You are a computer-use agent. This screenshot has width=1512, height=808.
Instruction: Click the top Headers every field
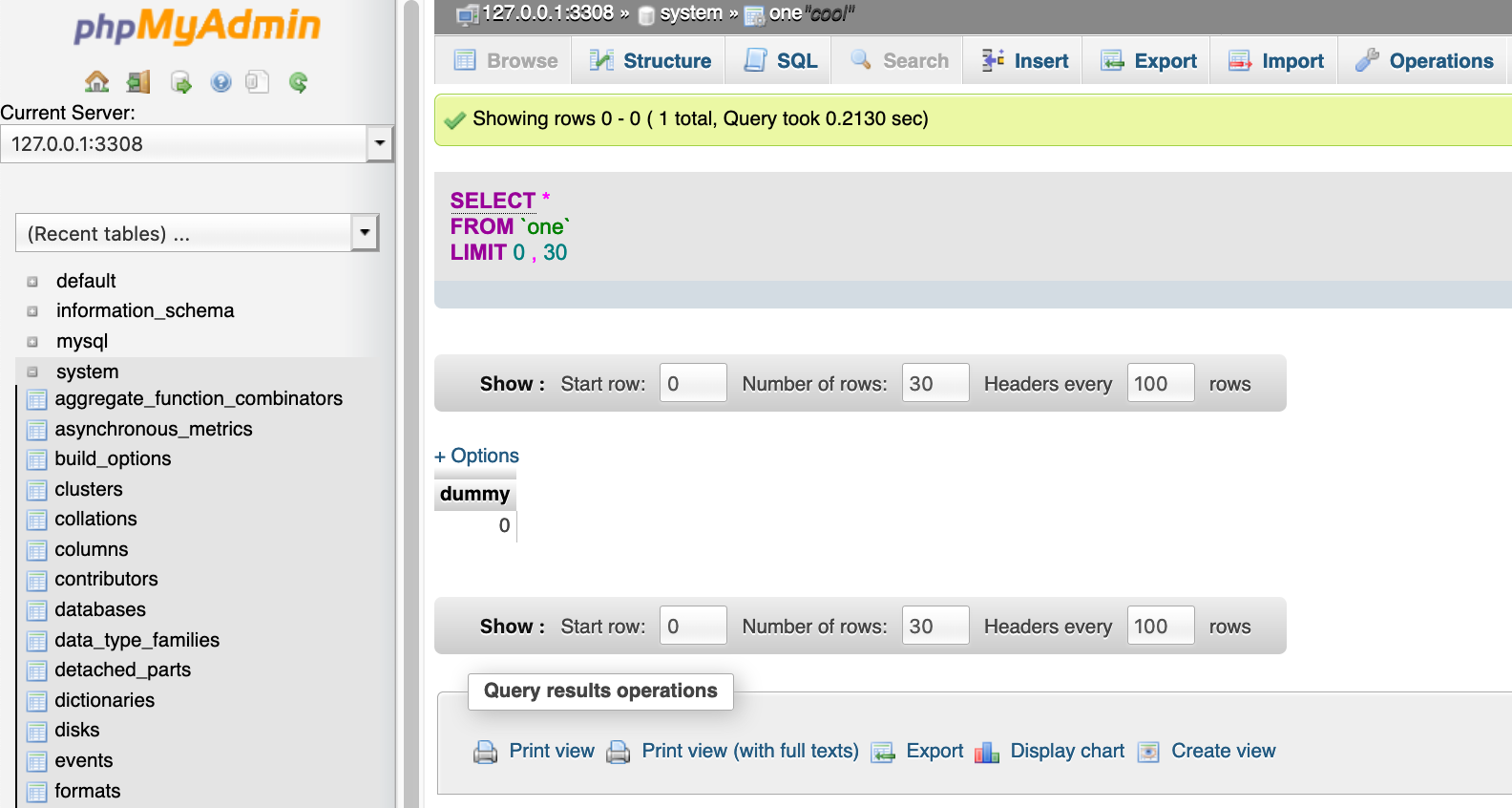tap(1161, 383)
